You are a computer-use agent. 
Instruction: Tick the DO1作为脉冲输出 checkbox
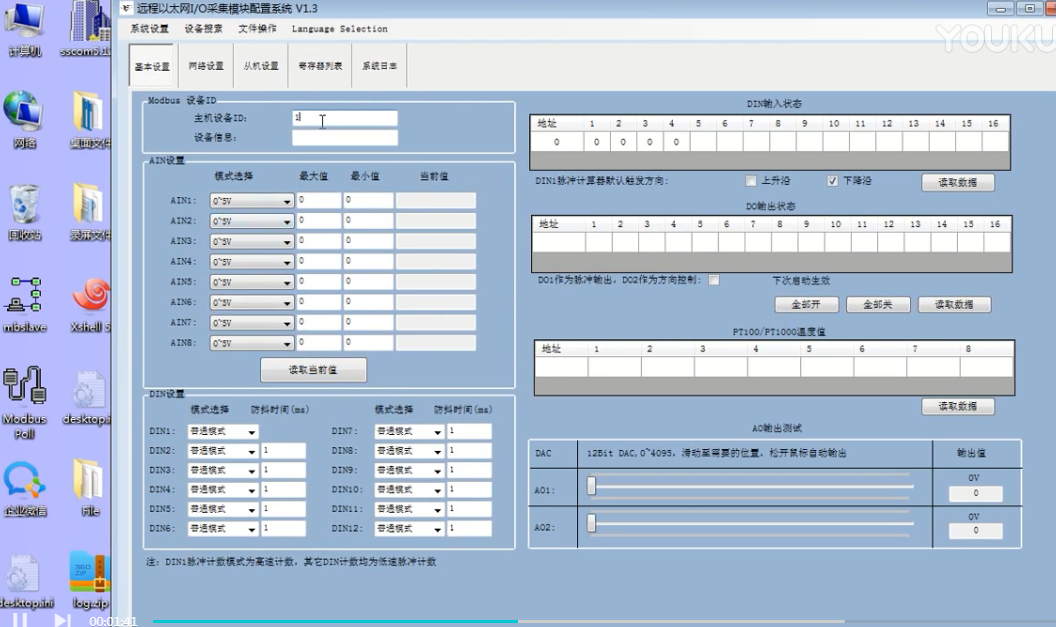click(714, 280)
